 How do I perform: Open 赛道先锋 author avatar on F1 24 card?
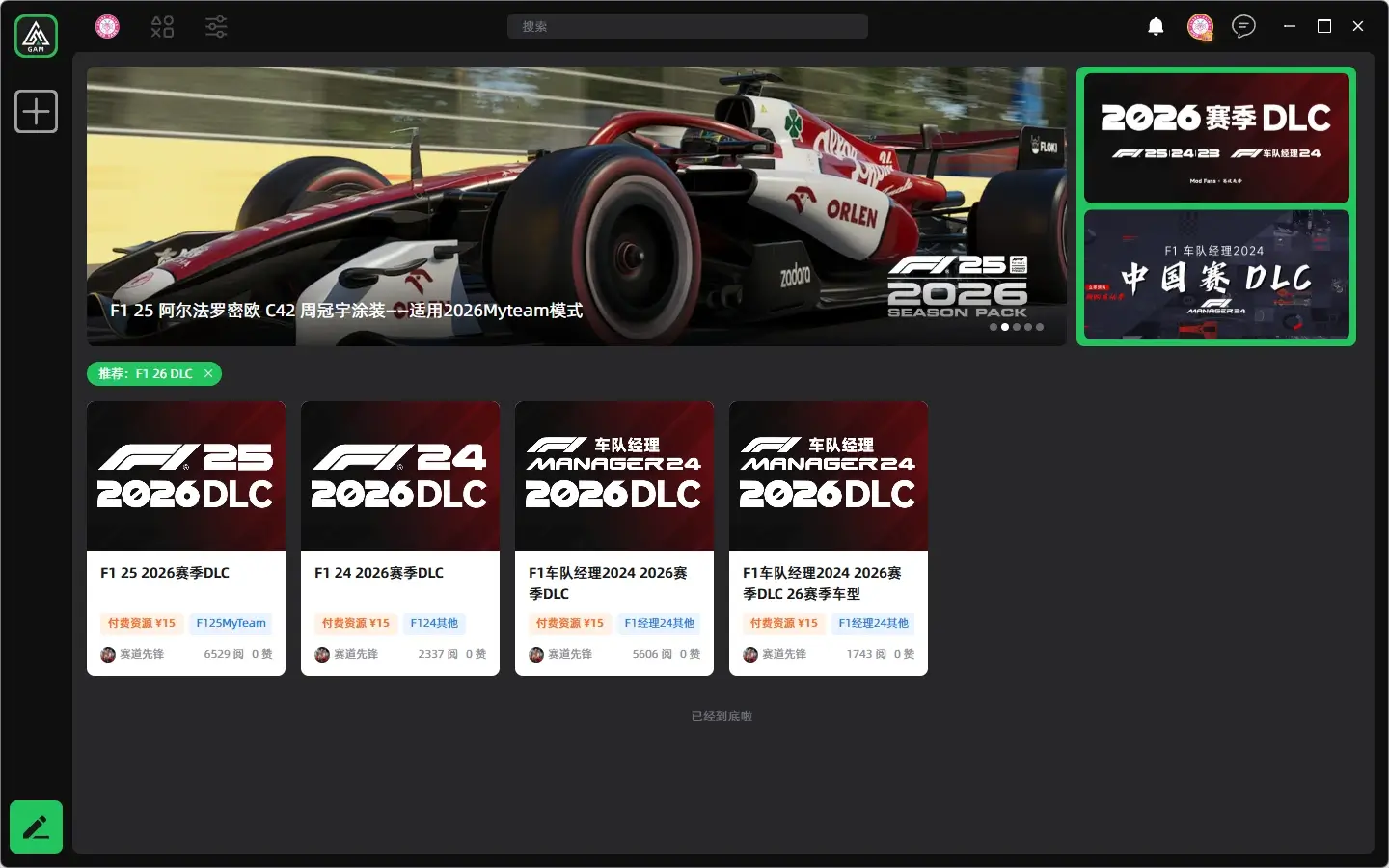pyautogui.click(x=322, y=655)
